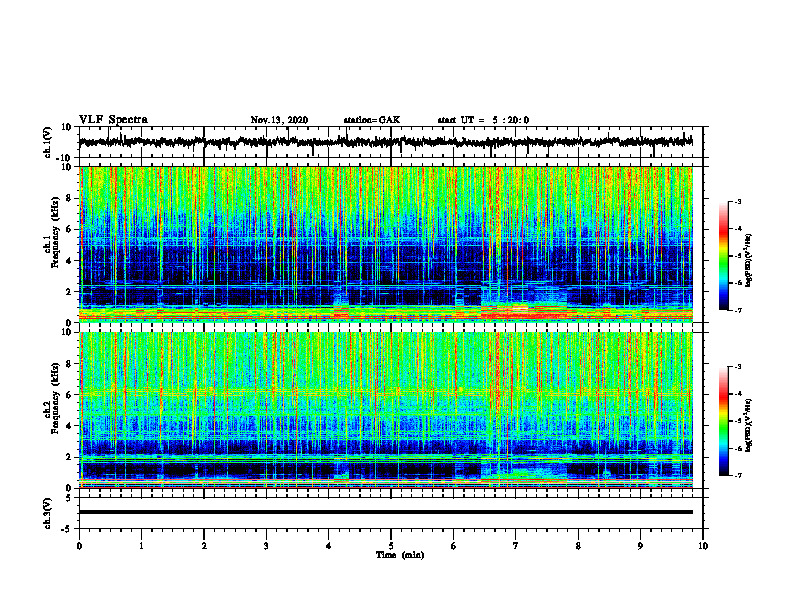Click time-axis tick label "7"
Viewport: 792px width, 612px height.
coord(516,546)
